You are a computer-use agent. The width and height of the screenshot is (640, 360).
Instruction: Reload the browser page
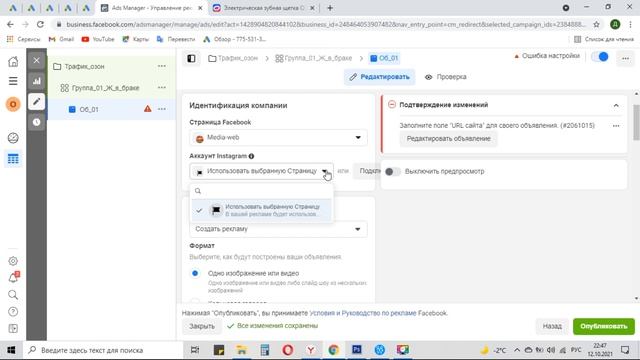pos(40,24)
